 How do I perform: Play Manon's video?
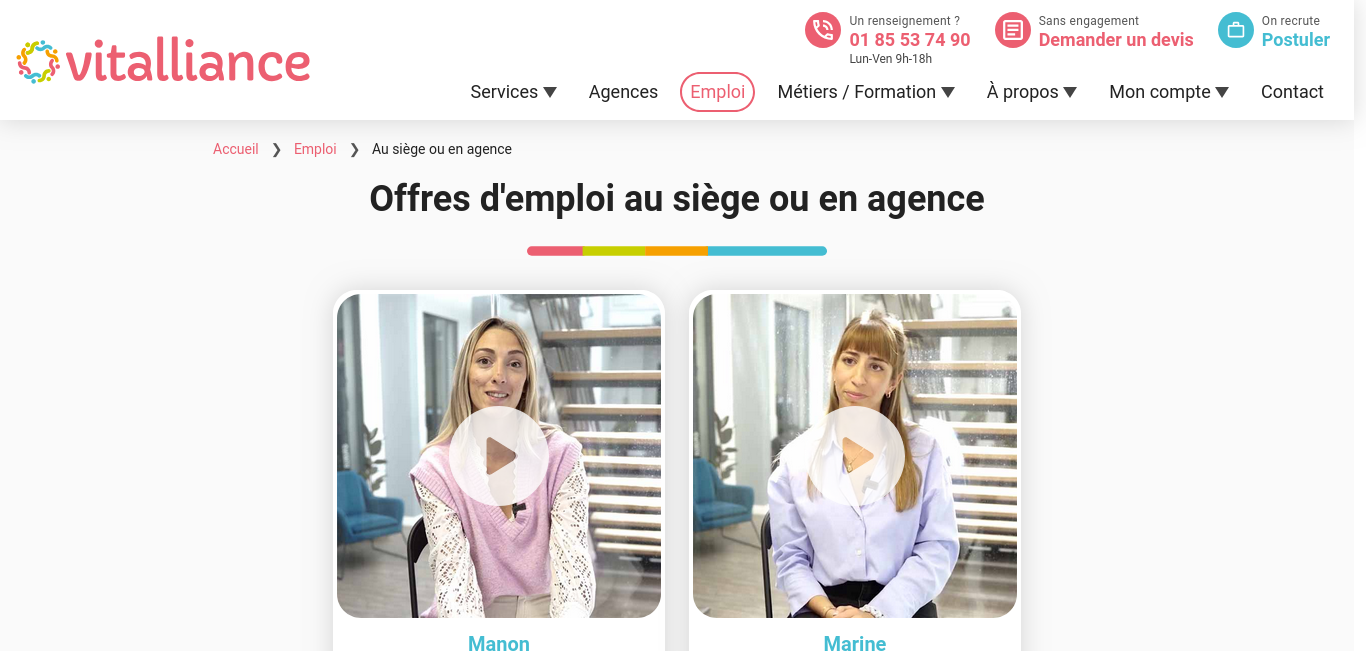499,456
